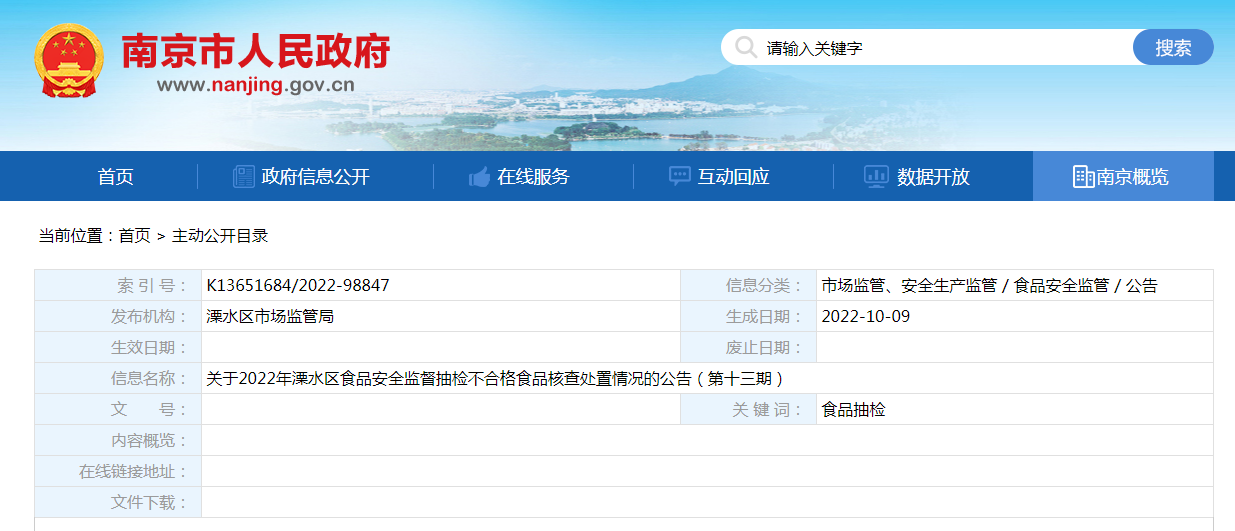The width and height of the screenshot is (1235, 531).
Task: Click the 文件下载 label cell
Action: [x=118, y=503]
